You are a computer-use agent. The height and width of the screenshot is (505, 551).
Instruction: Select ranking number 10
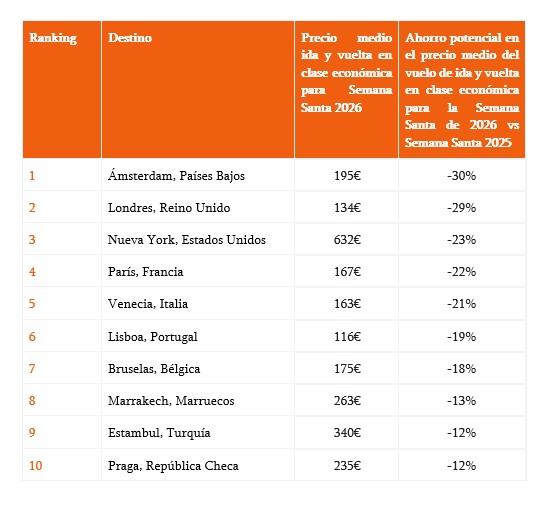point(35,466)
